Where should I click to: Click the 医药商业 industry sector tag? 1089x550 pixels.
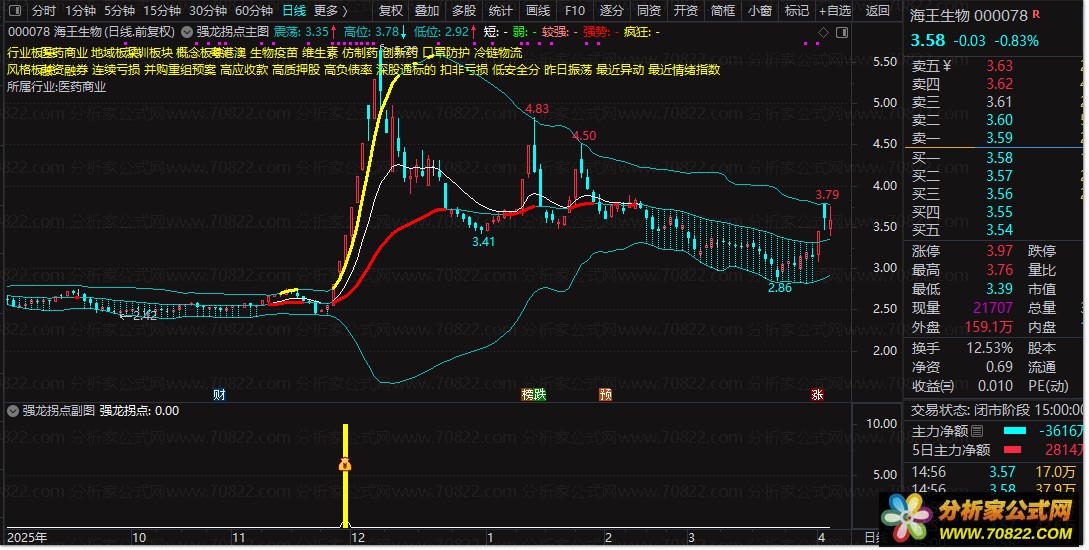click(x=65, y=53)
